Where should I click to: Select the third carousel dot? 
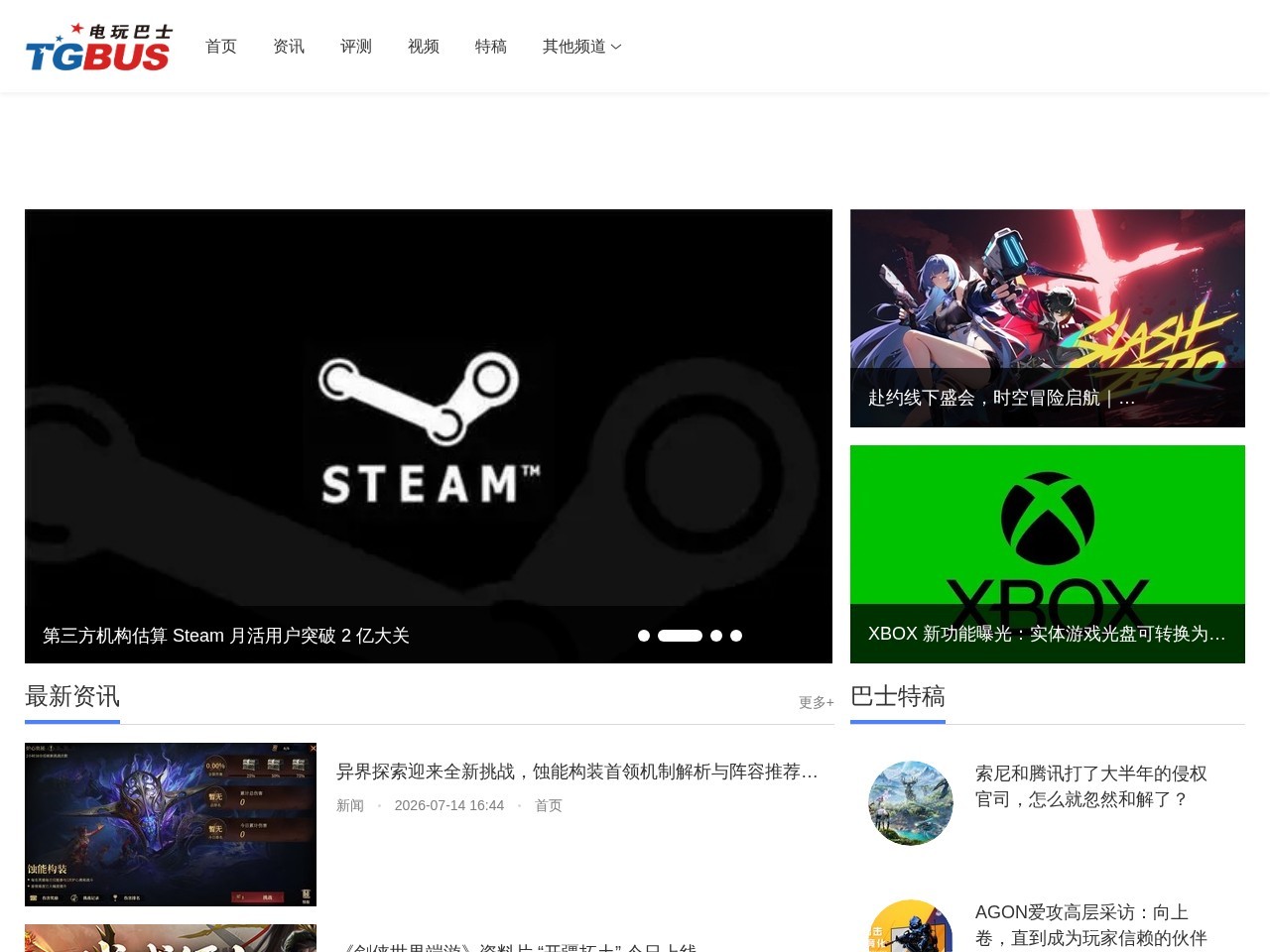coord(716,636)
